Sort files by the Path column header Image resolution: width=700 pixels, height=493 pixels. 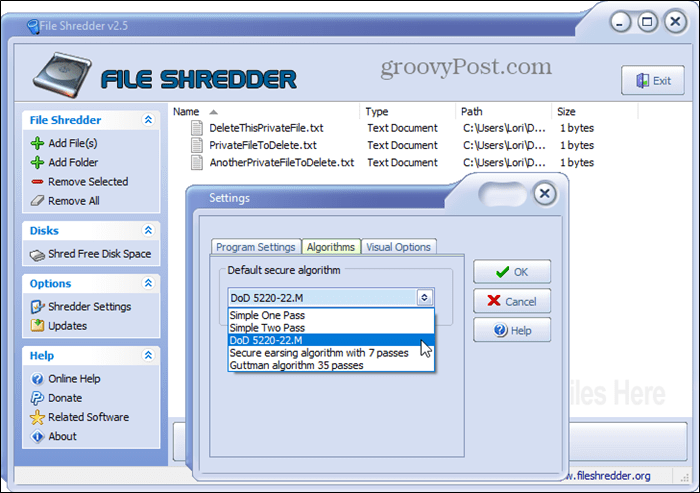504,112
